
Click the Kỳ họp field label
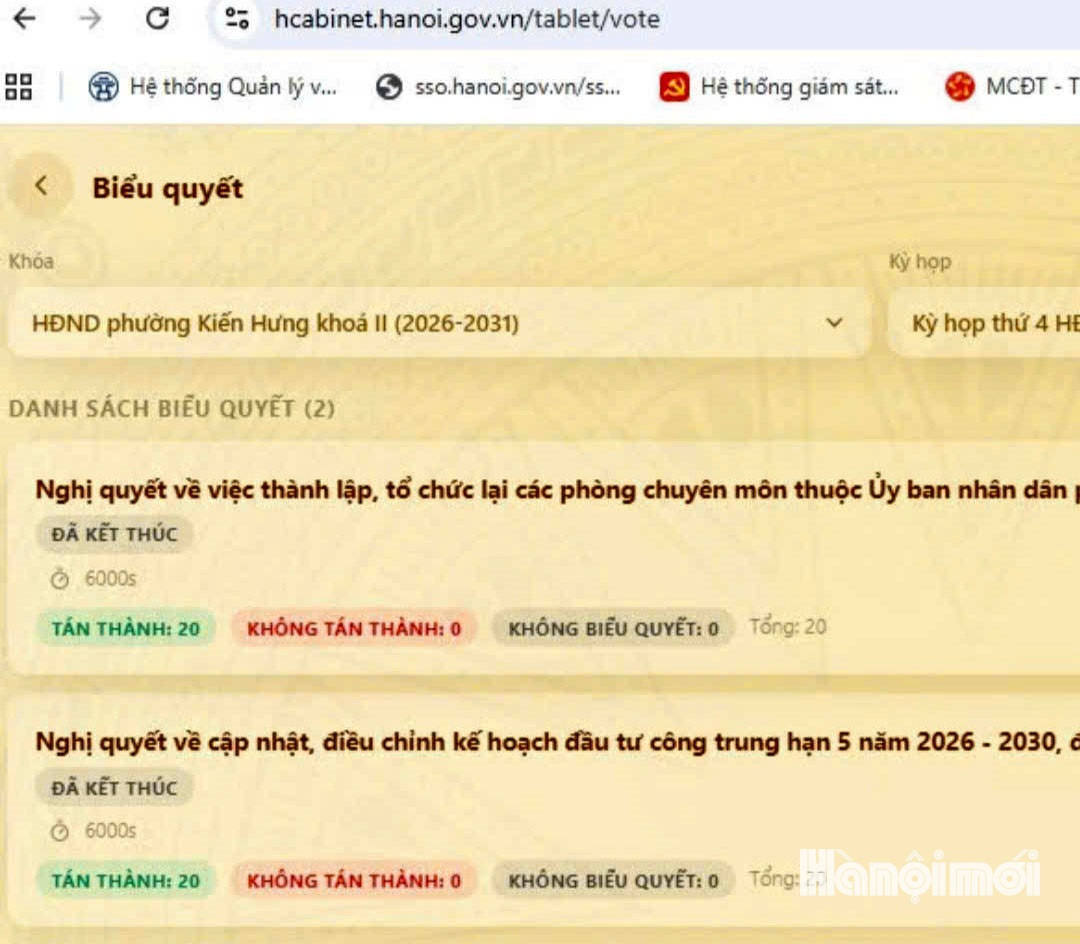click(920, 262)
